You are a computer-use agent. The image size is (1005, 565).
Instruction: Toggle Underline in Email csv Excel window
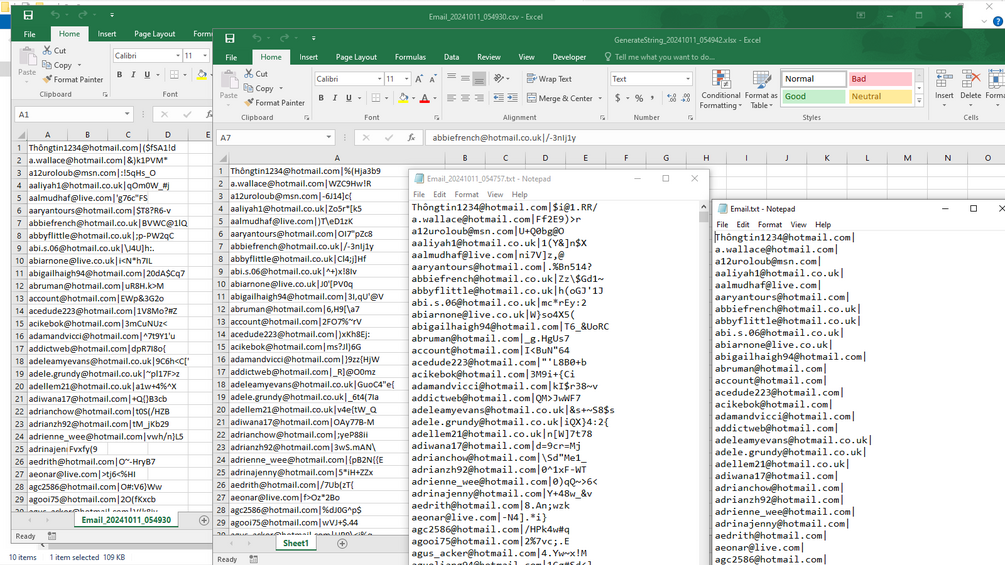(147, 74)
